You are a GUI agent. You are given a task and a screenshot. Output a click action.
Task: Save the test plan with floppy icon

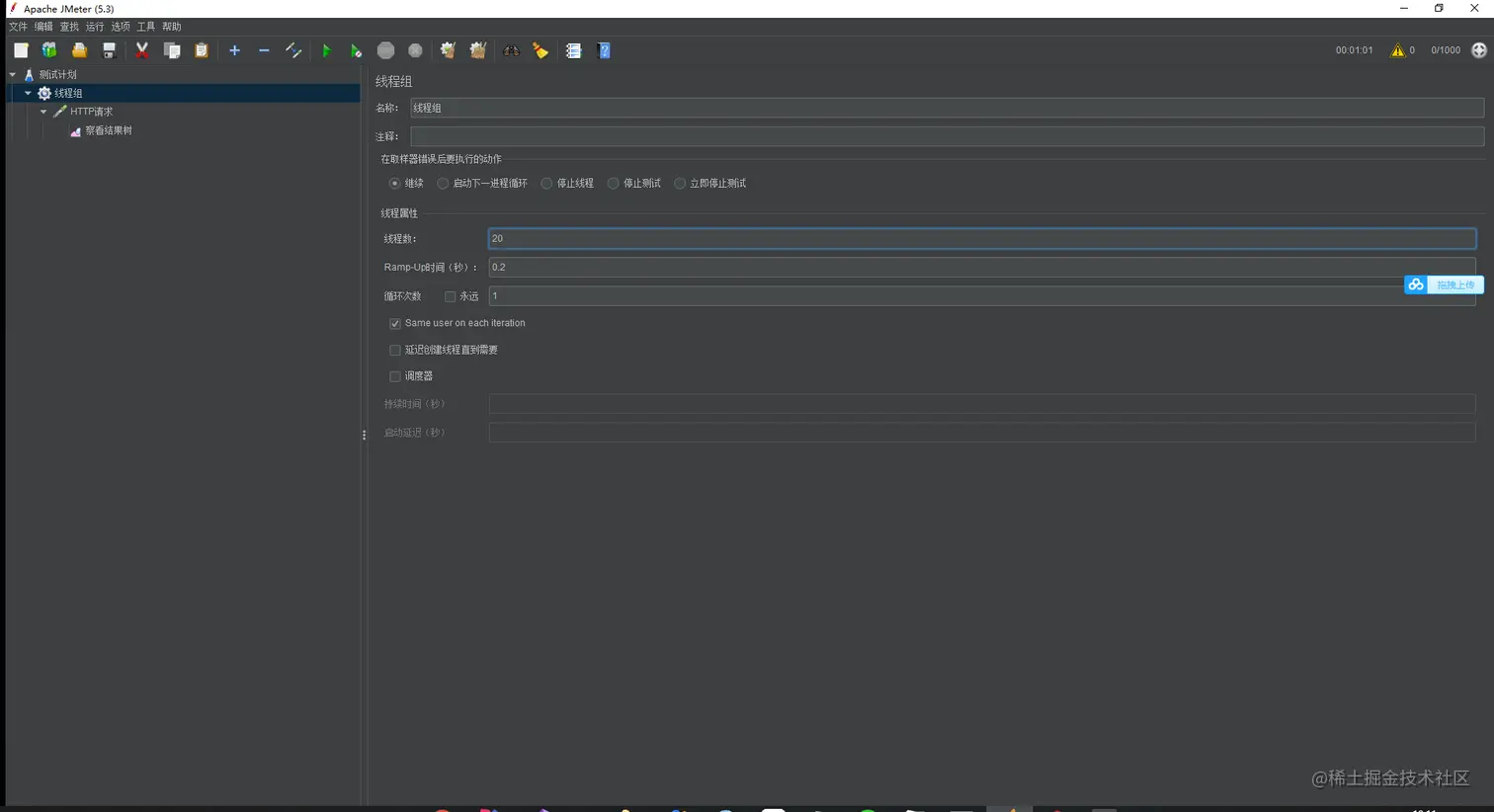pyautogui.click(x=110, y=50)
